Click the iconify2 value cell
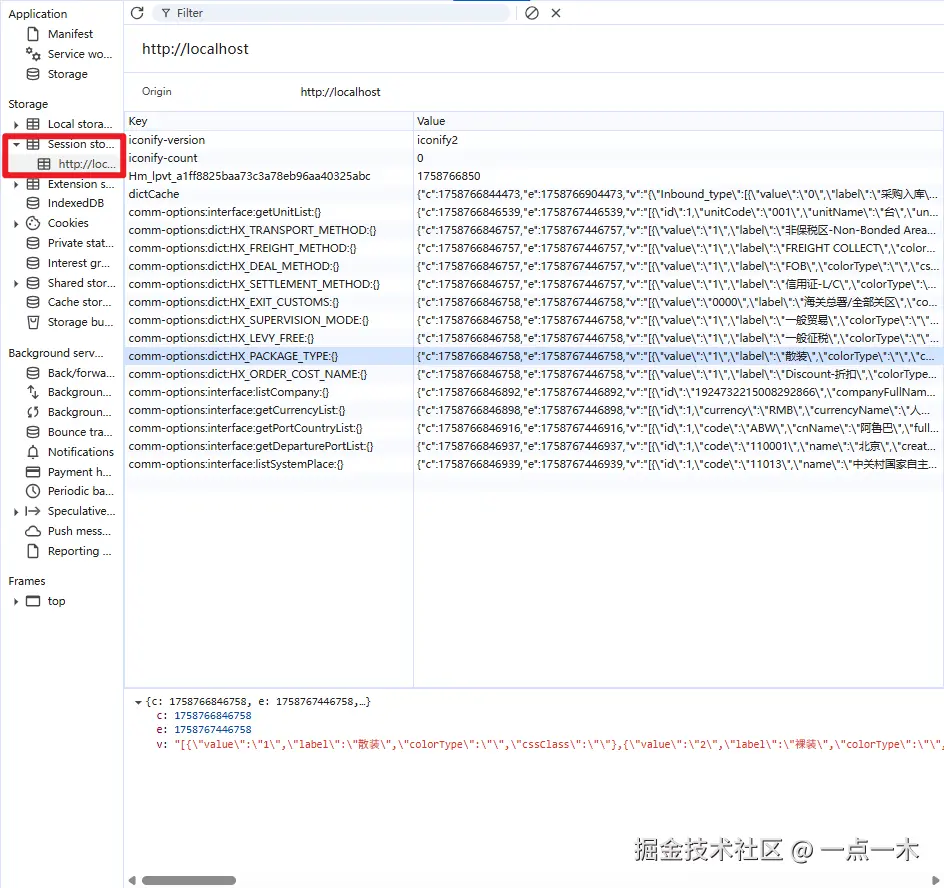The height and width of the screenshot is (888, 944). tap(678, 140)
